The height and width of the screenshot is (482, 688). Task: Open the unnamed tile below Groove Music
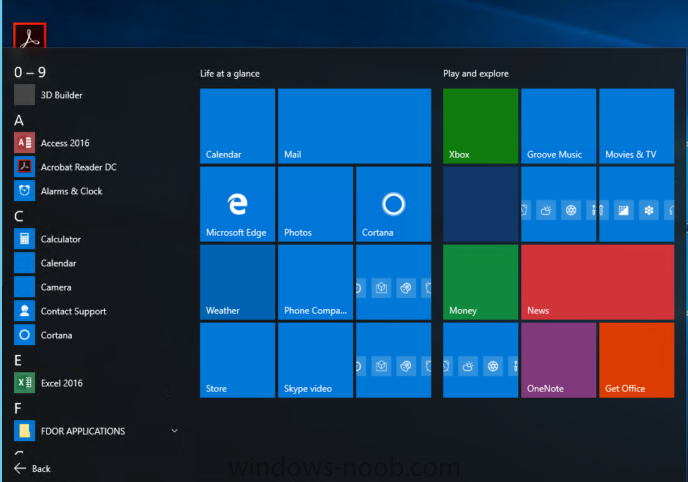coord(559,204)
